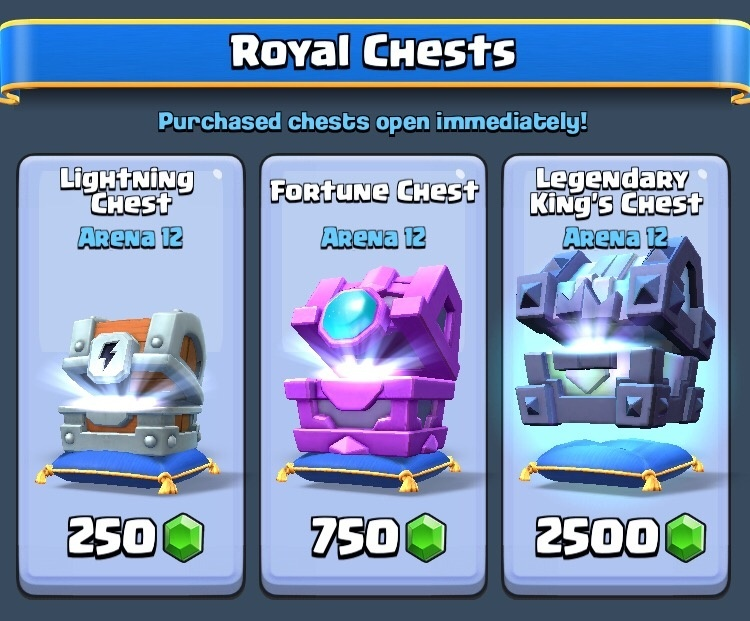Select the Fortune Chest title text
This screenshot has height=621, width=750.
pyautogui.click(x=374, y=191)
